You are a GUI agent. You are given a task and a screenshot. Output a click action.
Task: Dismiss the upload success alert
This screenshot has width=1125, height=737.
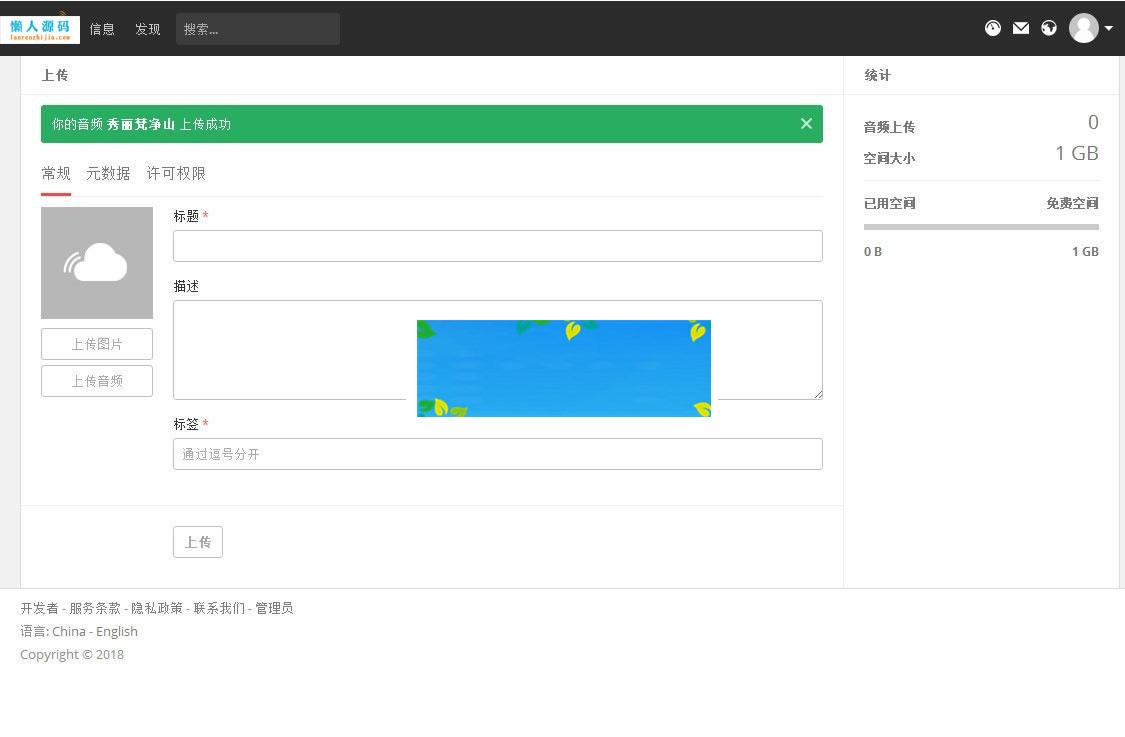point(806,123)
